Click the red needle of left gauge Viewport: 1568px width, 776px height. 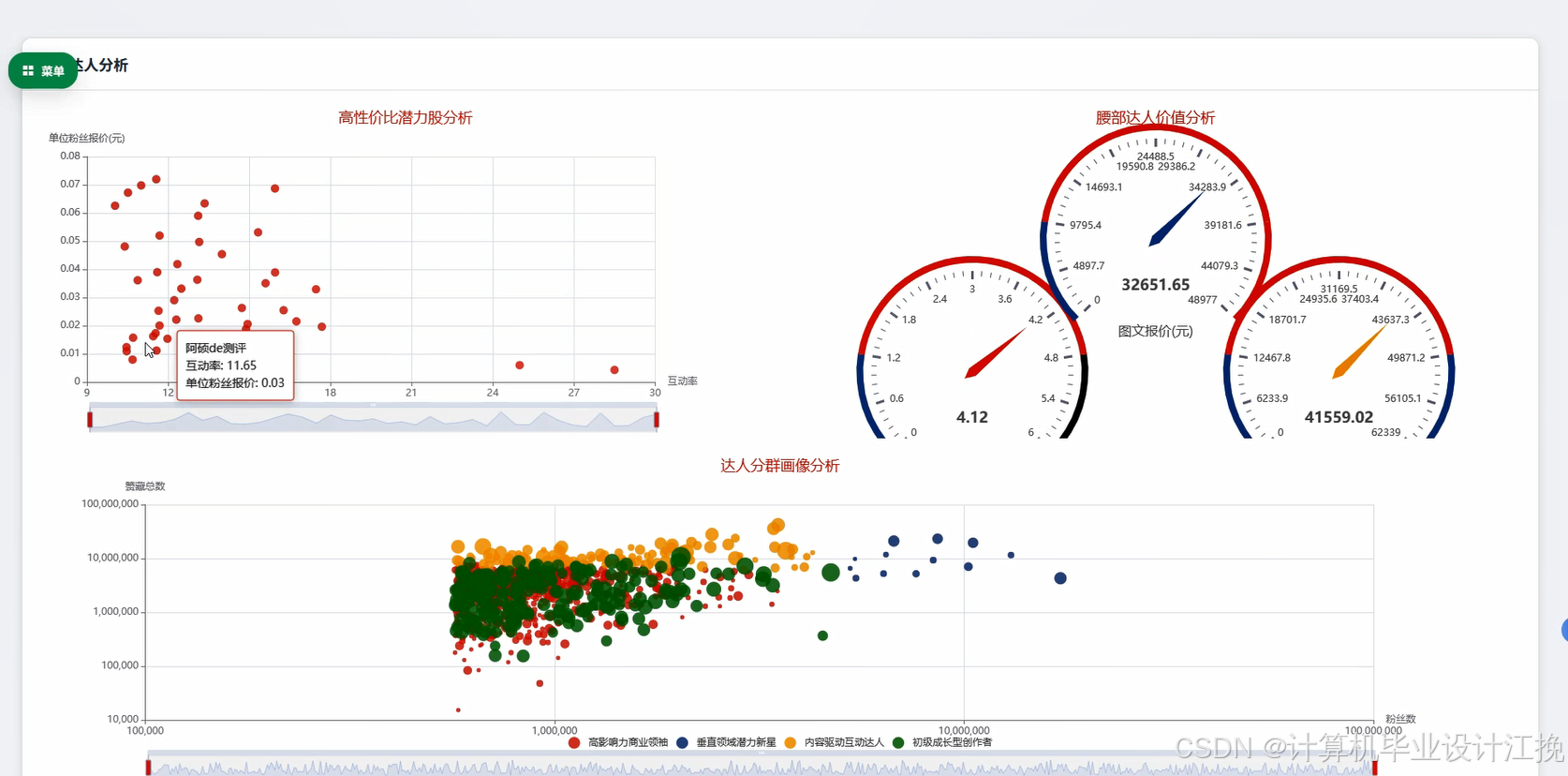[x=995, y=353]
